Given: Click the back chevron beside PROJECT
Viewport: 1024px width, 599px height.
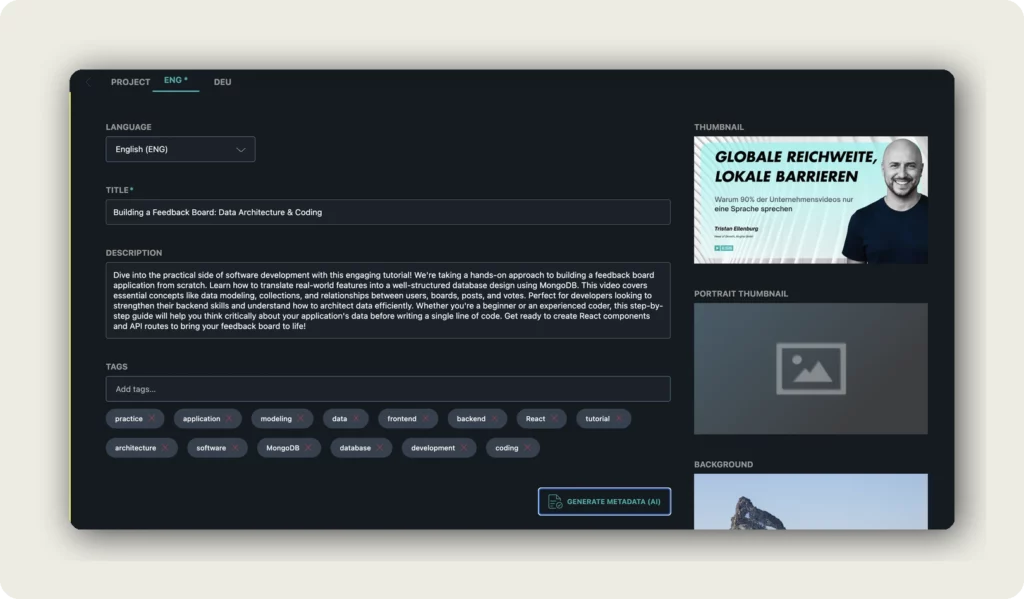Looking at the screenshot, I should [x=88, y=82].
